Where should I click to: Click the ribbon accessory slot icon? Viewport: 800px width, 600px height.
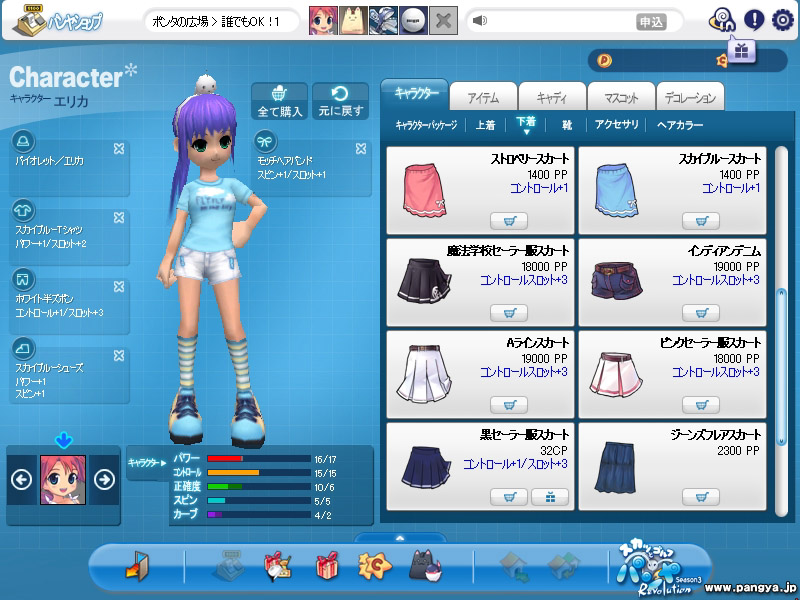[265, 141]
